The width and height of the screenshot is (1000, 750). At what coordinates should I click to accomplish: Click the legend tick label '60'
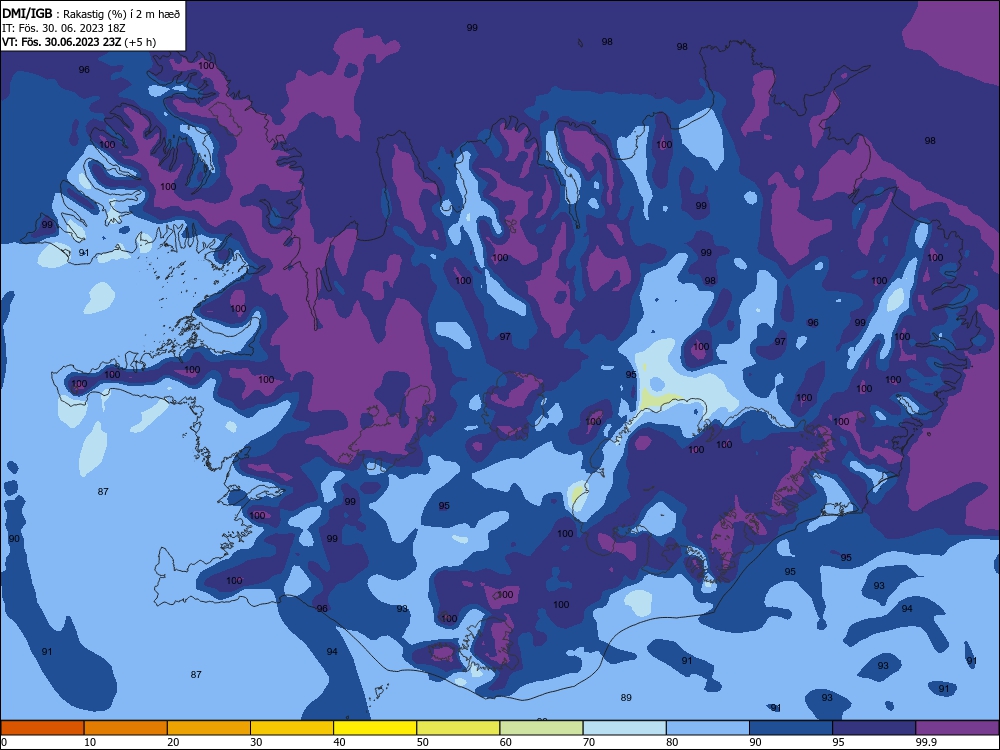click(x=506, y=742)
